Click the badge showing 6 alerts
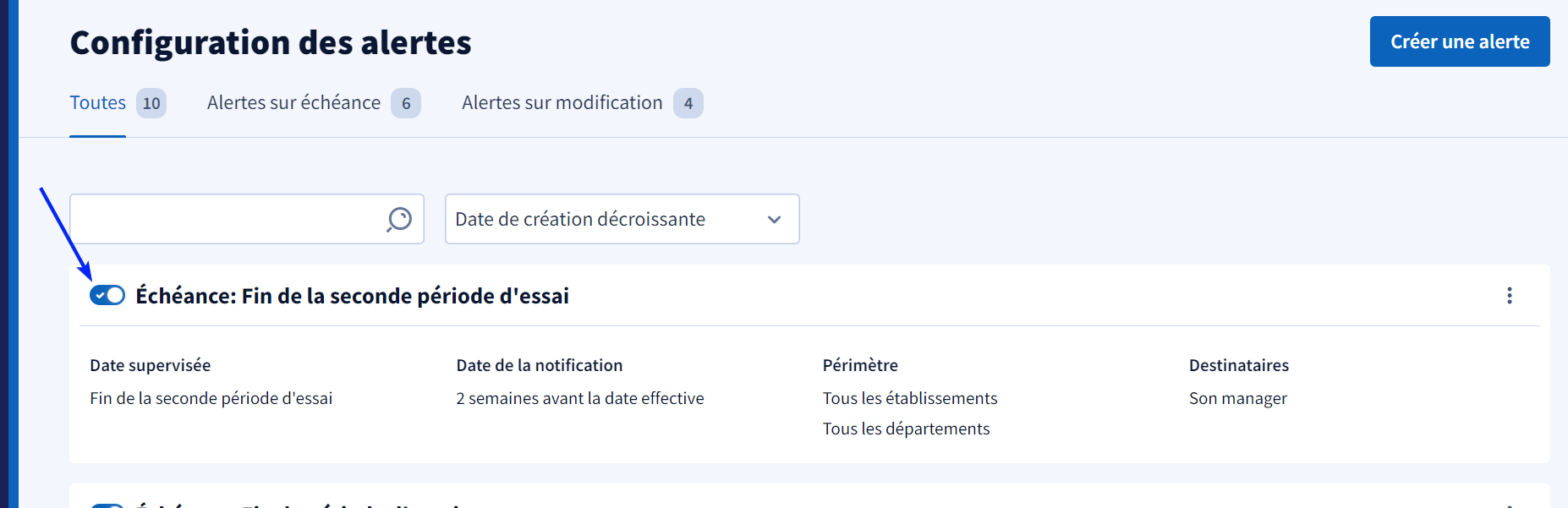 pyautogui.click(x=406, y=103)
